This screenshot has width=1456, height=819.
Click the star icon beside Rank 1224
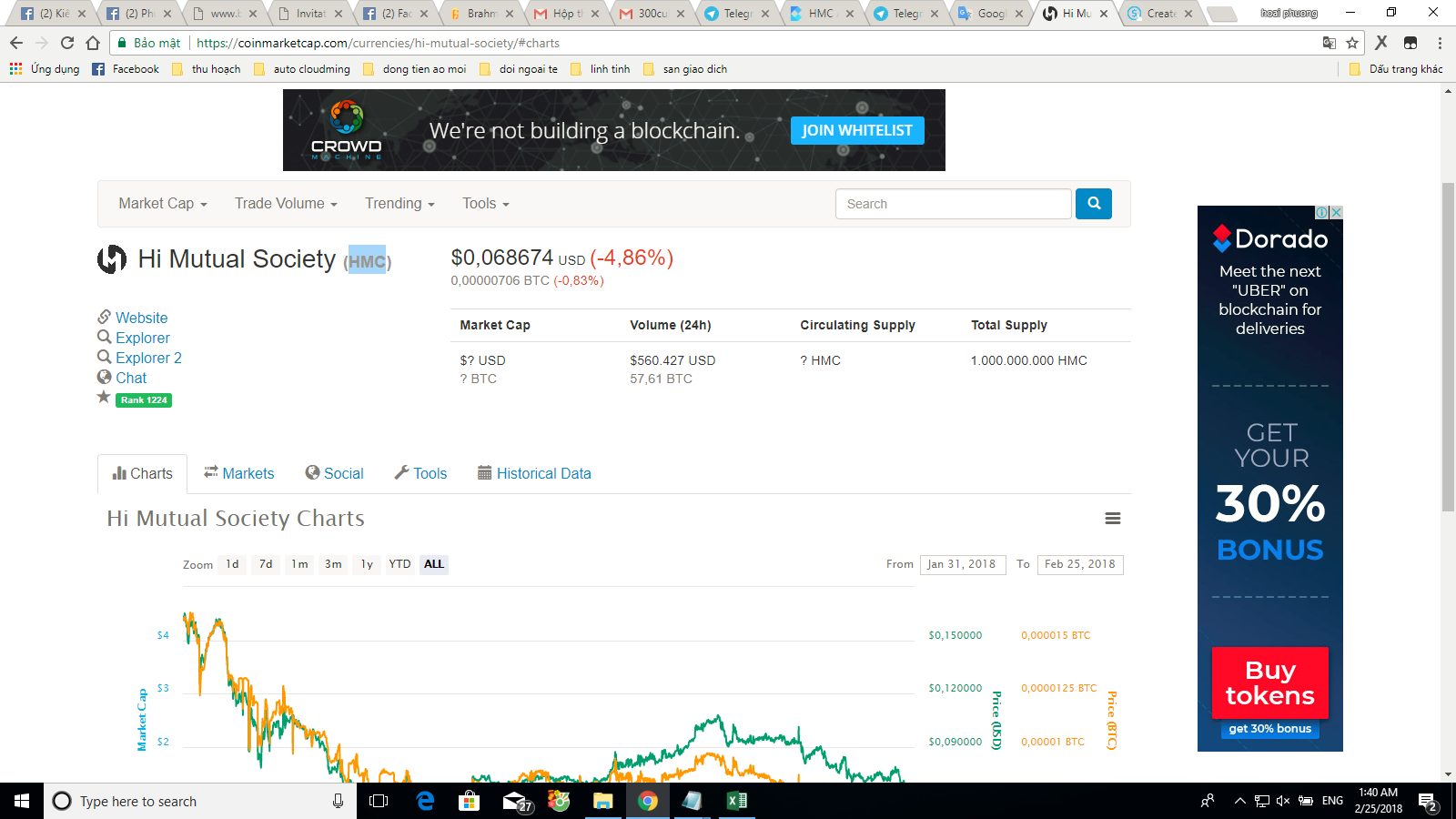coord(104,398)
